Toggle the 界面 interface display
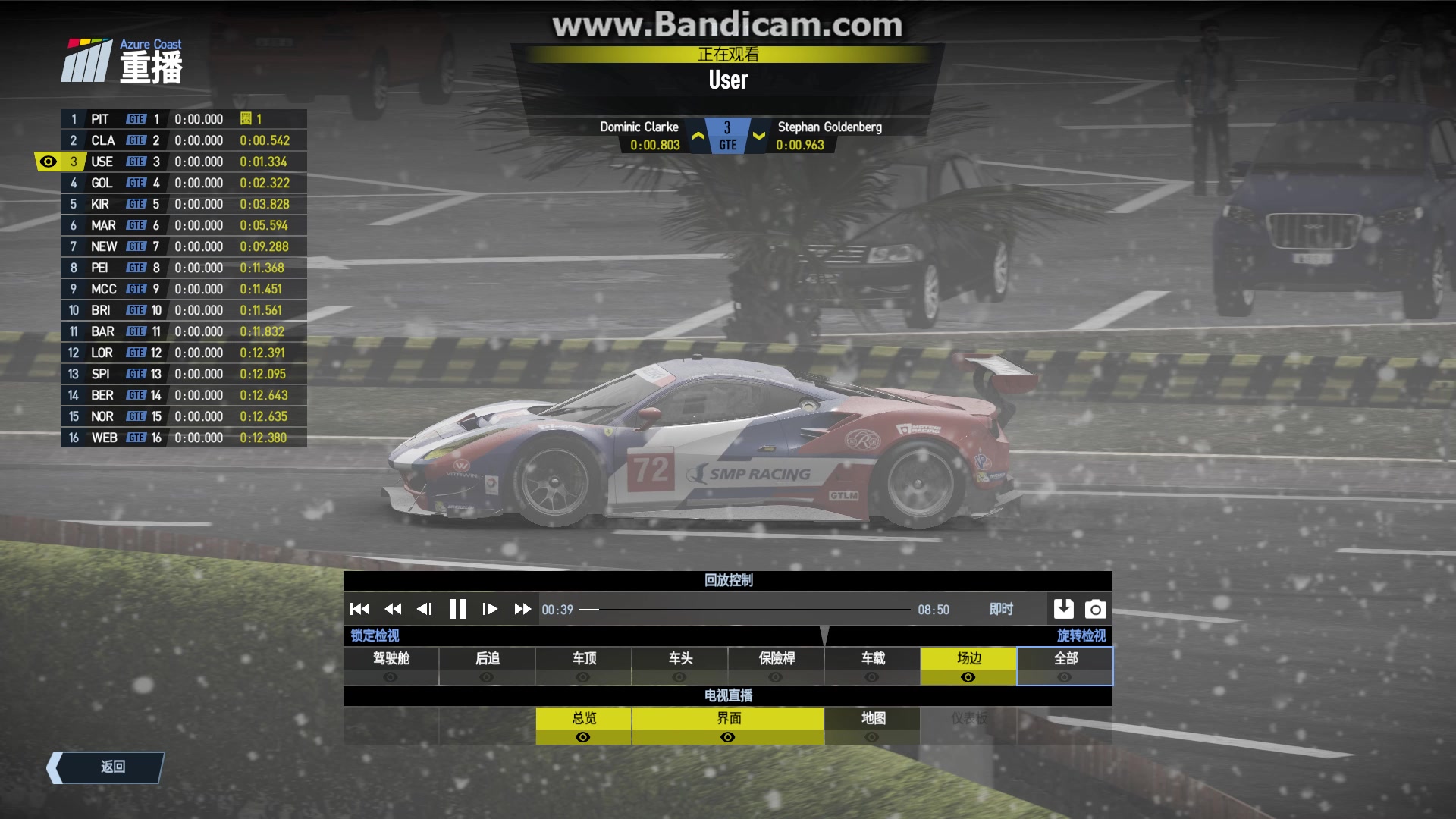This screenshot has height=819, width=1456. point(728,726)
